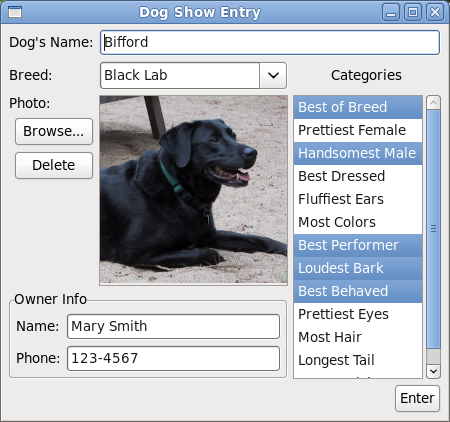
Task: Select the Fluffiest Ears category
Action: pyautogui.click(x=358, y=199)
